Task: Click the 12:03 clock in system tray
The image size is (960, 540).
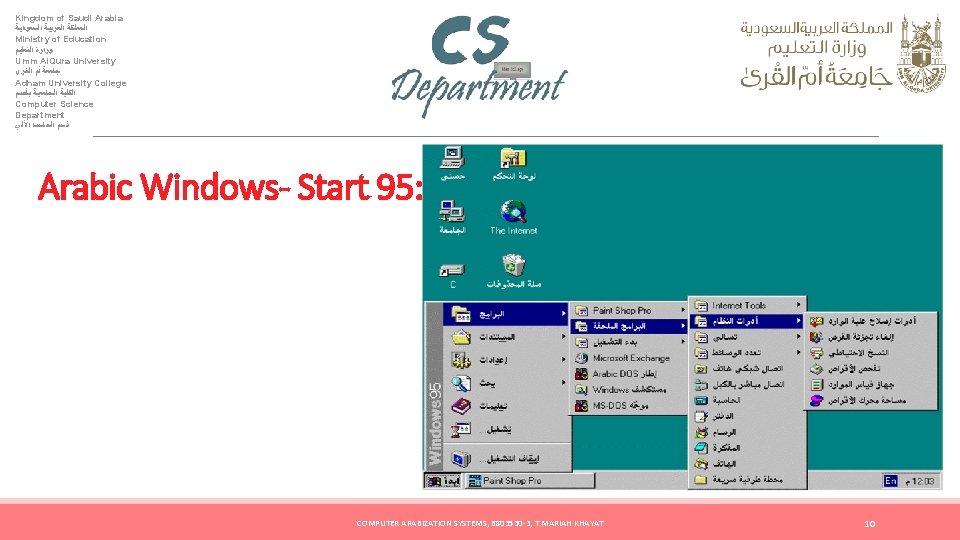Action: click(921, 482)
